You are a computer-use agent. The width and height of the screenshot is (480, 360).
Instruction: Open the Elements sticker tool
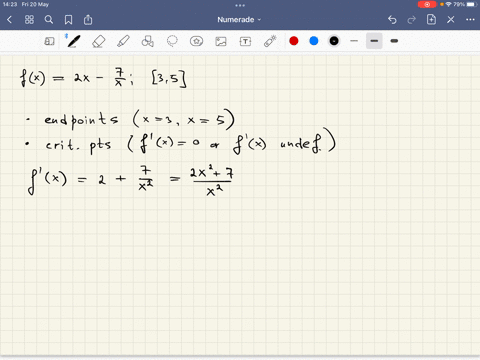tap(196, 41)
